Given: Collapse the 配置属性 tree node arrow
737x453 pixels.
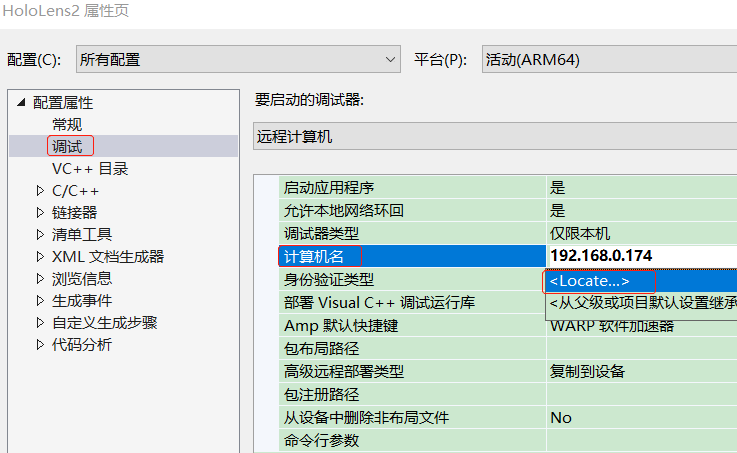Looking at the screenshot, I should coord(21,102).
